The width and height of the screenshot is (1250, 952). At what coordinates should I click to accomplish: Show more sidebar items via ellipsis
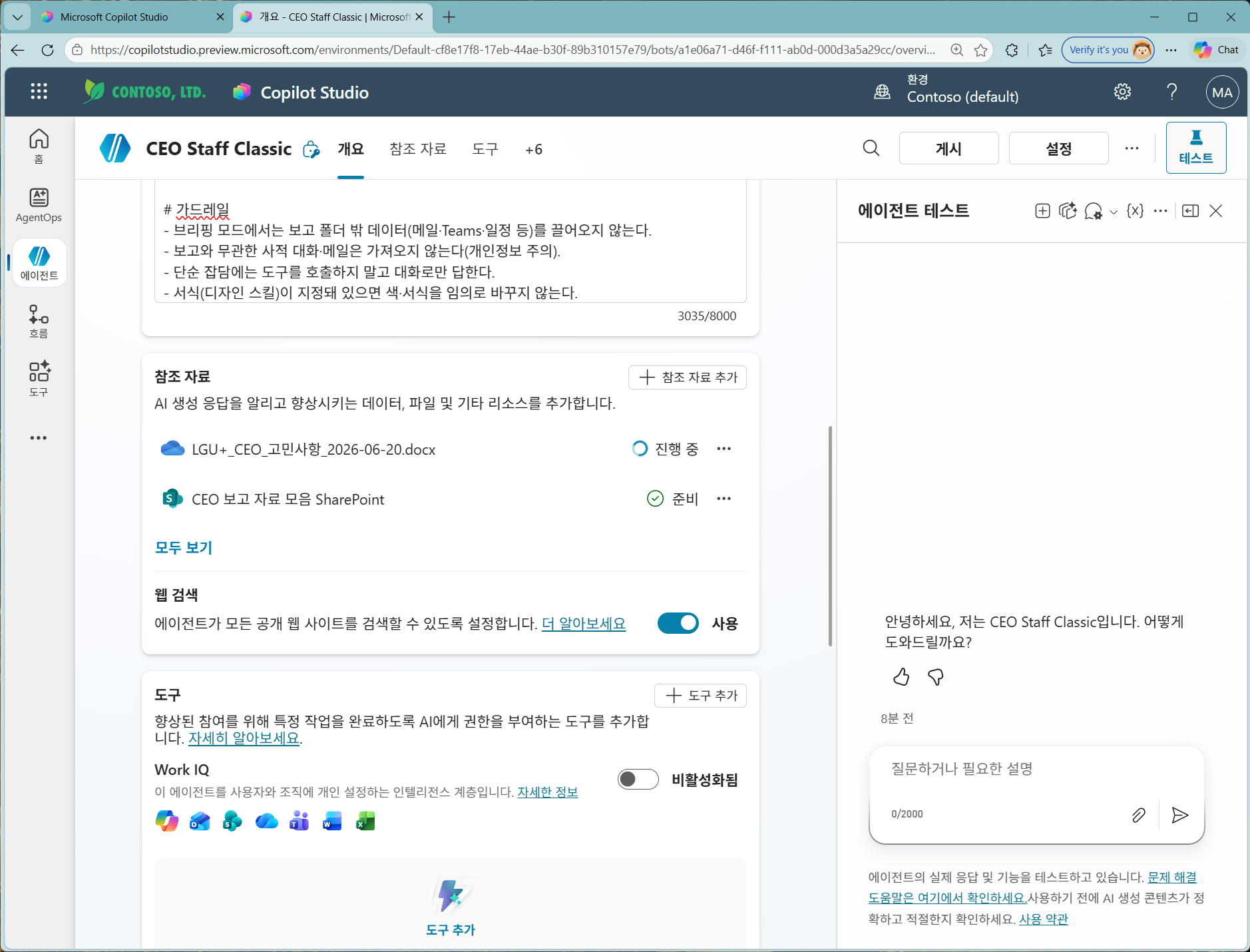[x=39, y=438]
